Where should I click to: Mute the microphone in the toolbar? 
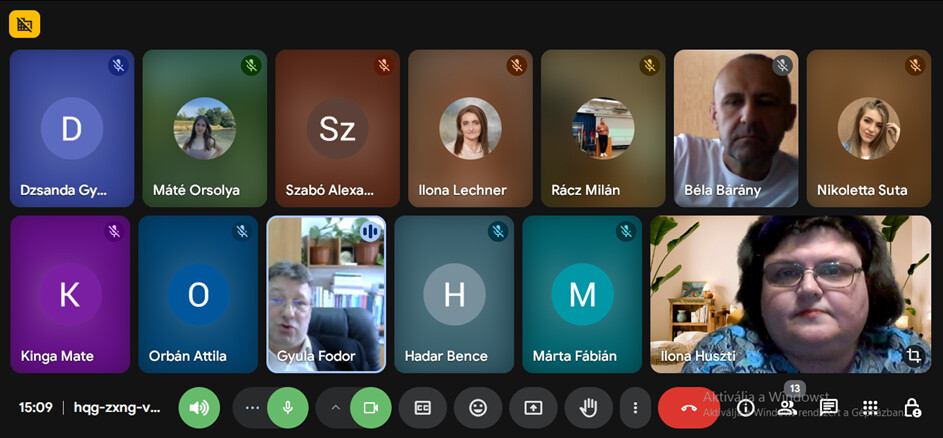[288, 408]
